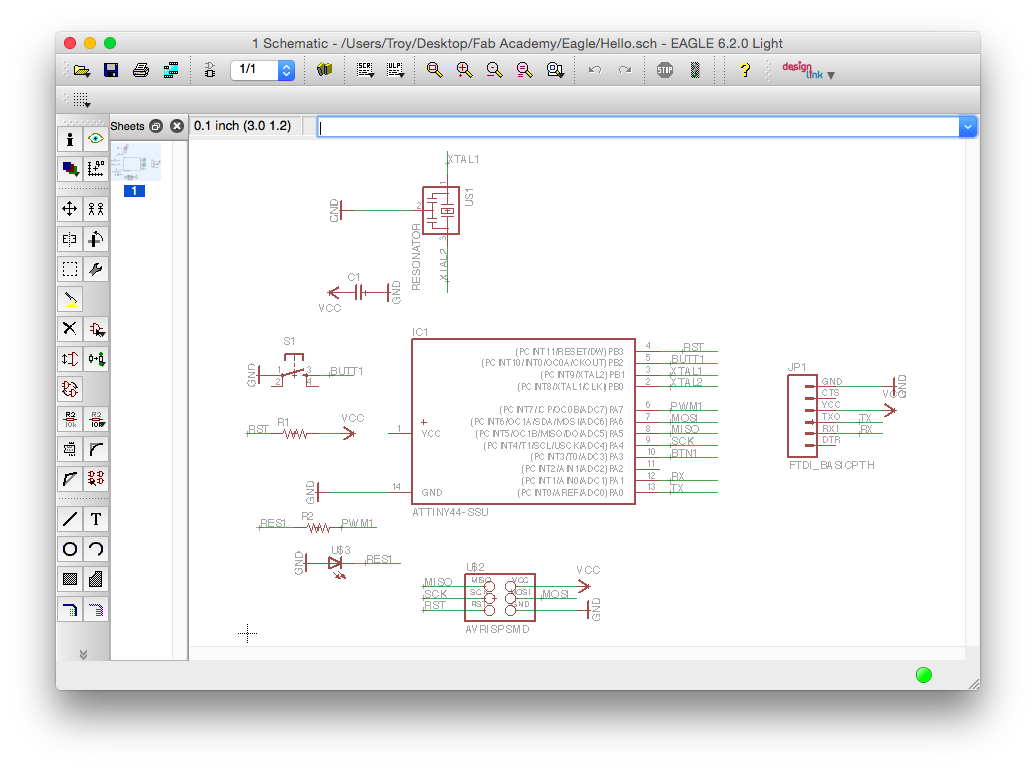Expand hidden tools with double chevron

[83, 654]
